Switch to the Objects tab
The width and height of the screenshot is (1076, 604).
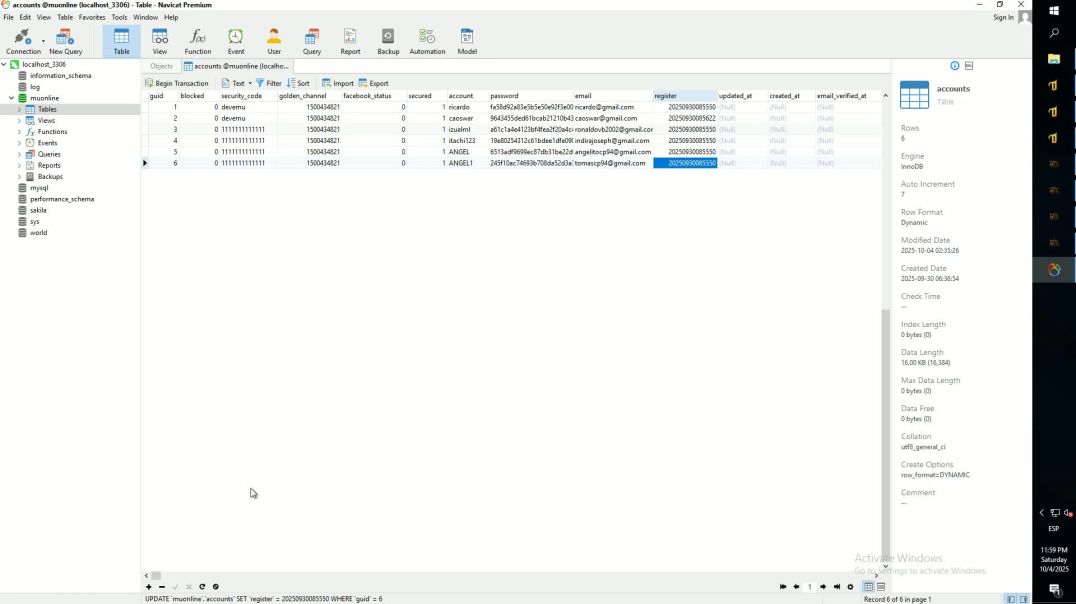coord(161,66)
